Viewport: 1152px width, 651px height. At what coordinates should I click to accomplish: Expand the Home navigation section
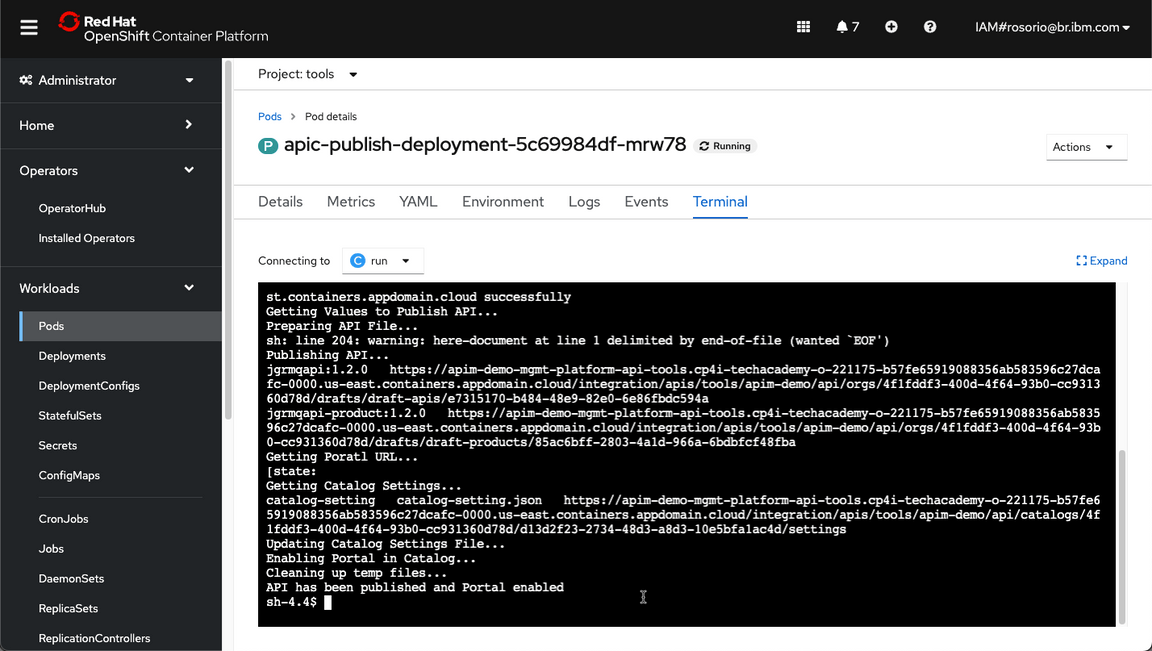106,125
